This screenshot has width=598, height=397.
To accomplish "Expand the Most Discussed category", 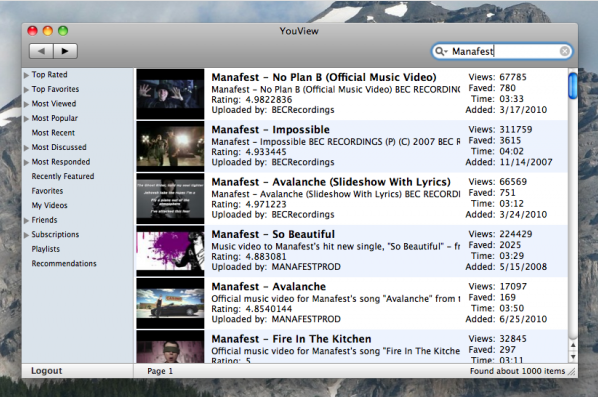I will point(26,148).
